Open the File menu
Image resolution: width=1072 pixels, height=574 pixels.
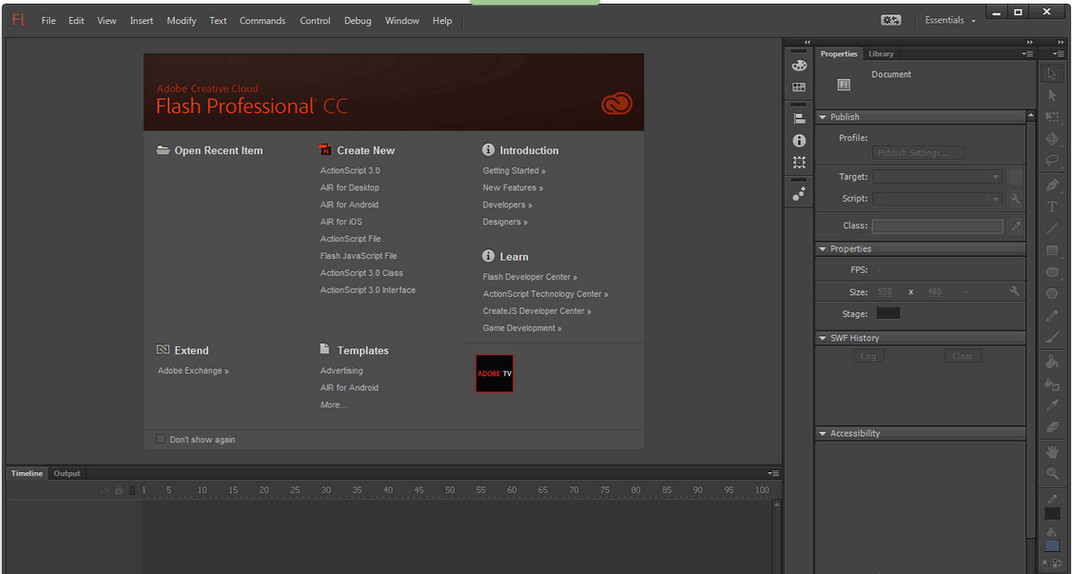49,20
